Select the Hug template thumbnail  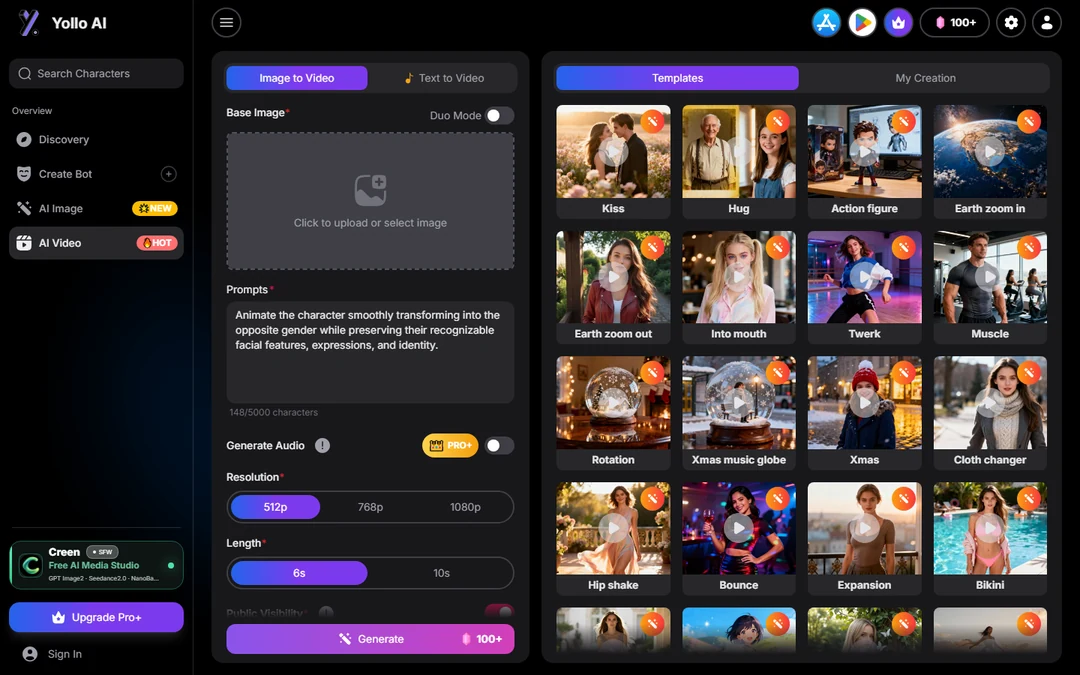[x=739, y=152]
